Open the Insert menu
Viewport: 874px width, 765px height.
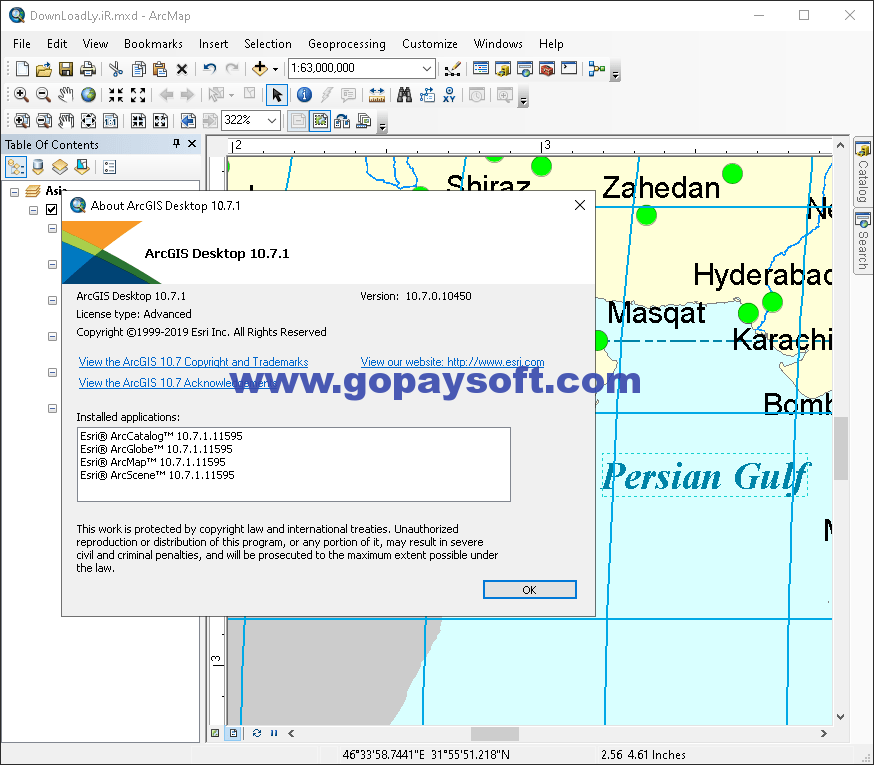[x=213, y=44]
